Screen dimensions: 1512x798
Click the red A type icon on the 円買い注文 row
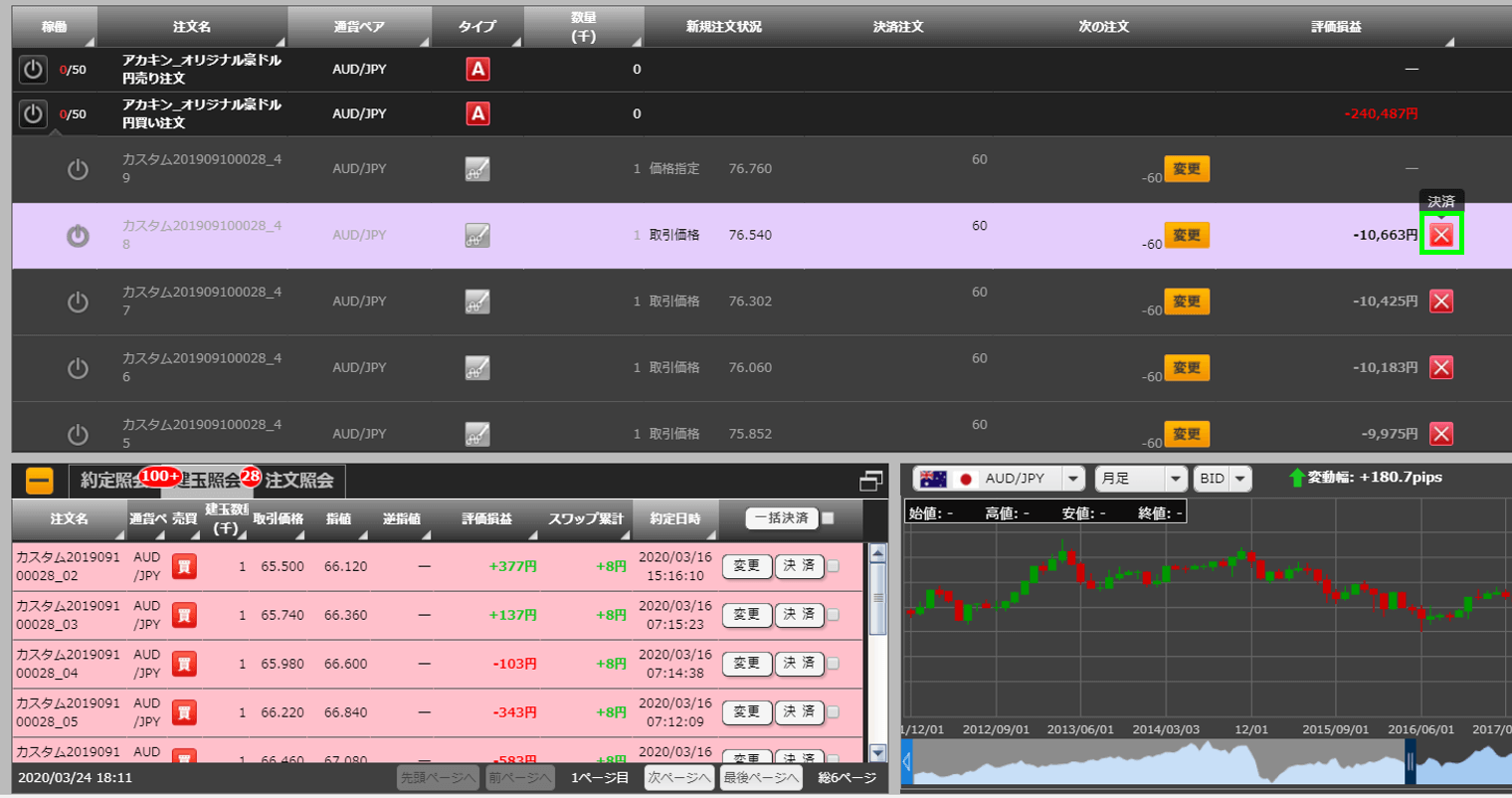[477, 113]
